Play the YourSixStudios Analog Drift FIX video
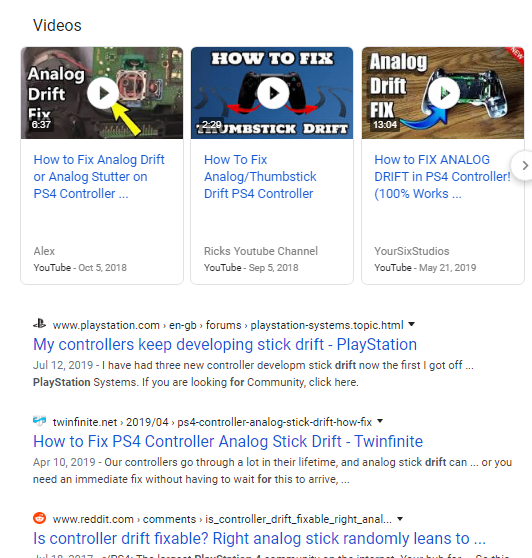The height and width of the screenshot is (558, 532). coord(444,93)
